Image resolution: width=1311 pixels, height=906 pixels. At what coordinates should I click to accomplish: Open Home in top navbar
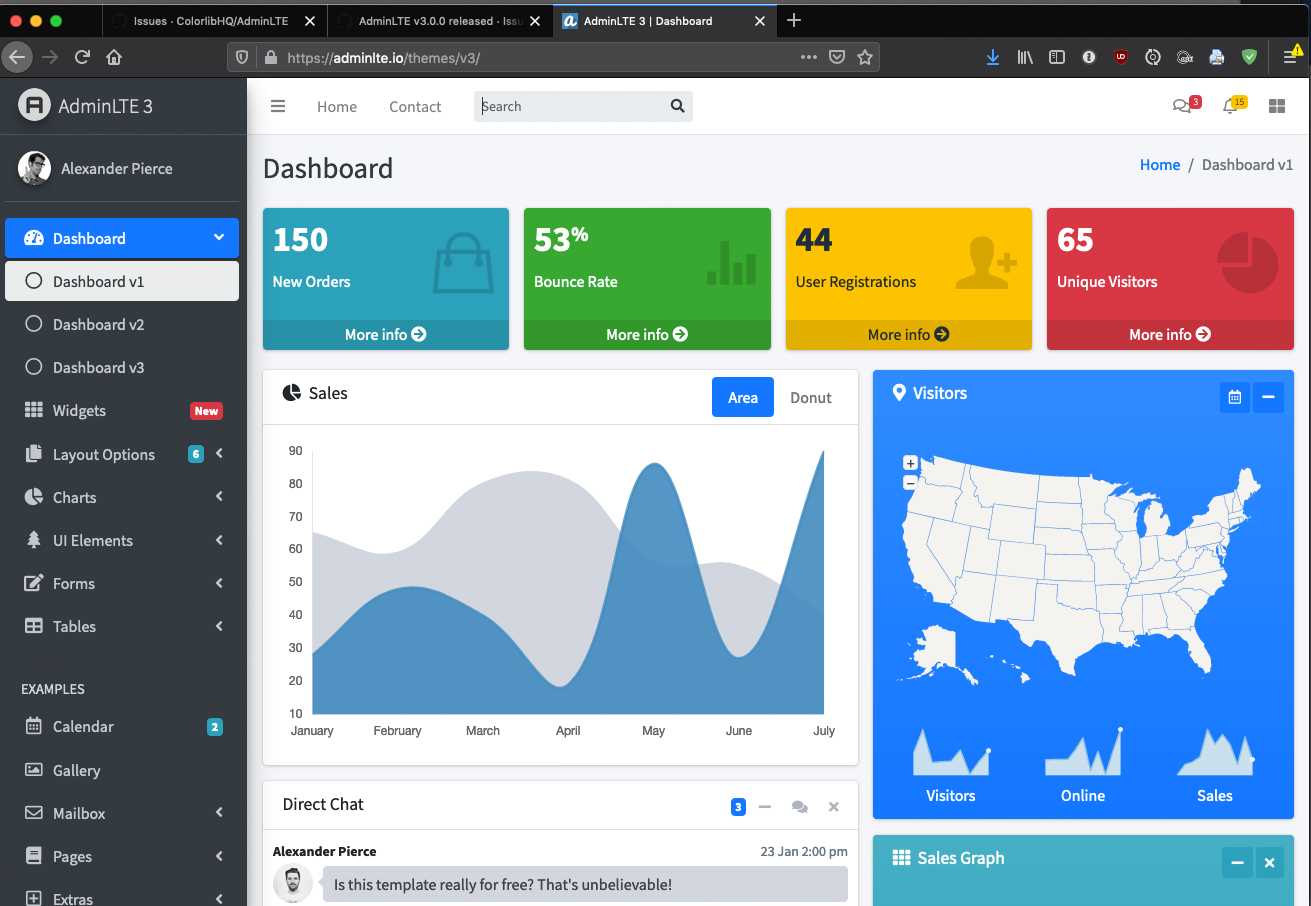[x=337, y=106]
